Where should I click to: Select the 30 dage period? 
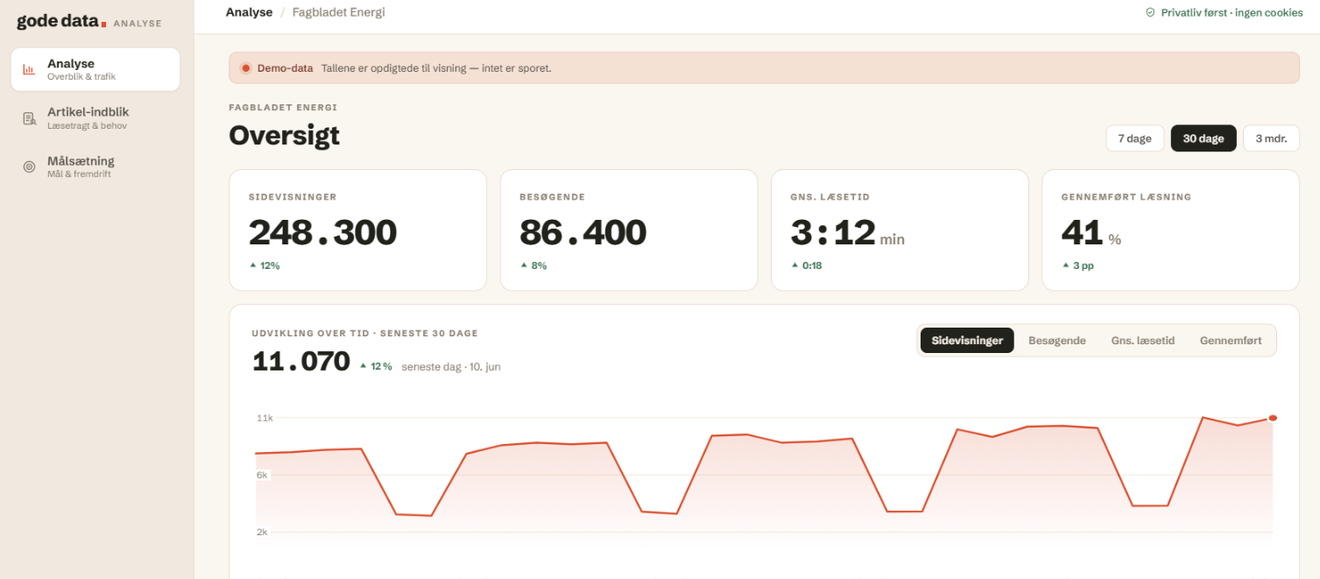point(1203,138)
